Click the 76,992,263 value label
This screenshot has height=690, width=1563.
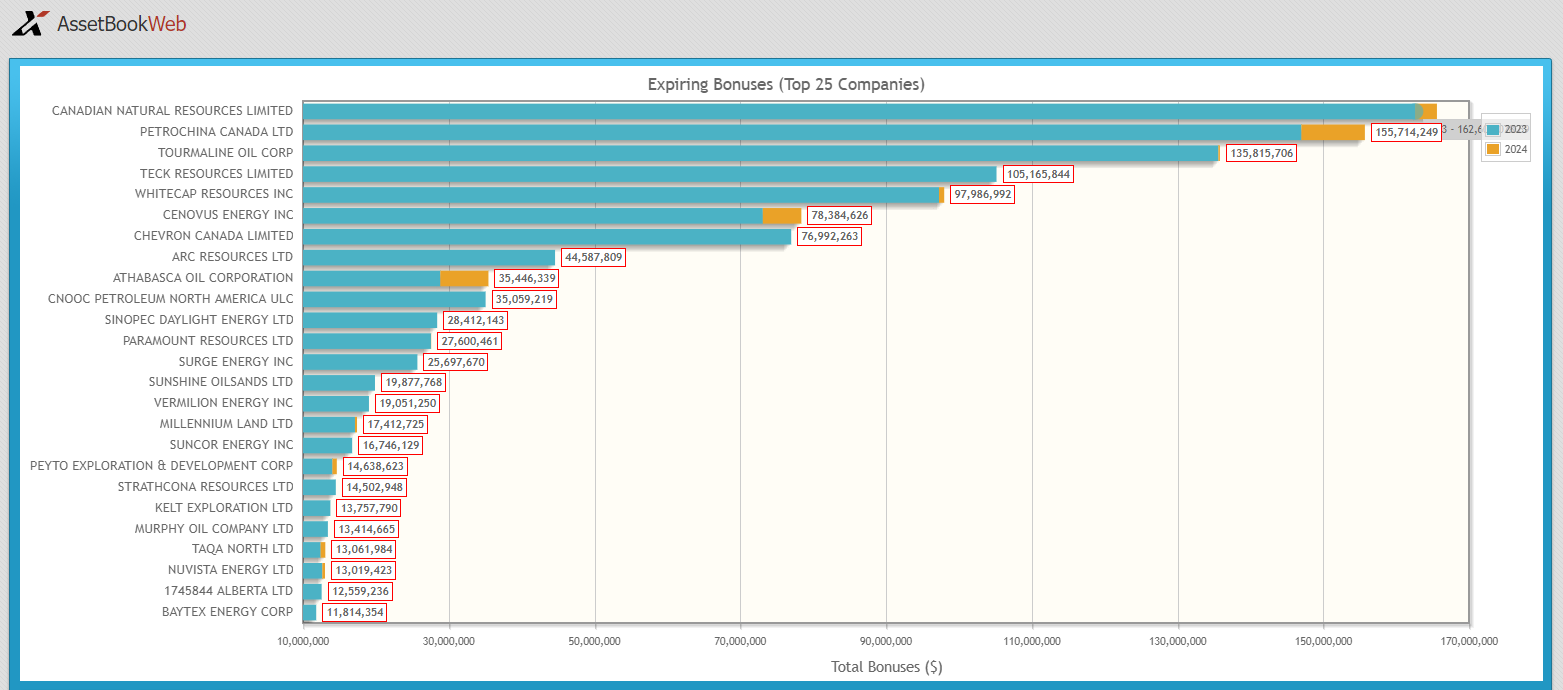(x=829, y=236)
